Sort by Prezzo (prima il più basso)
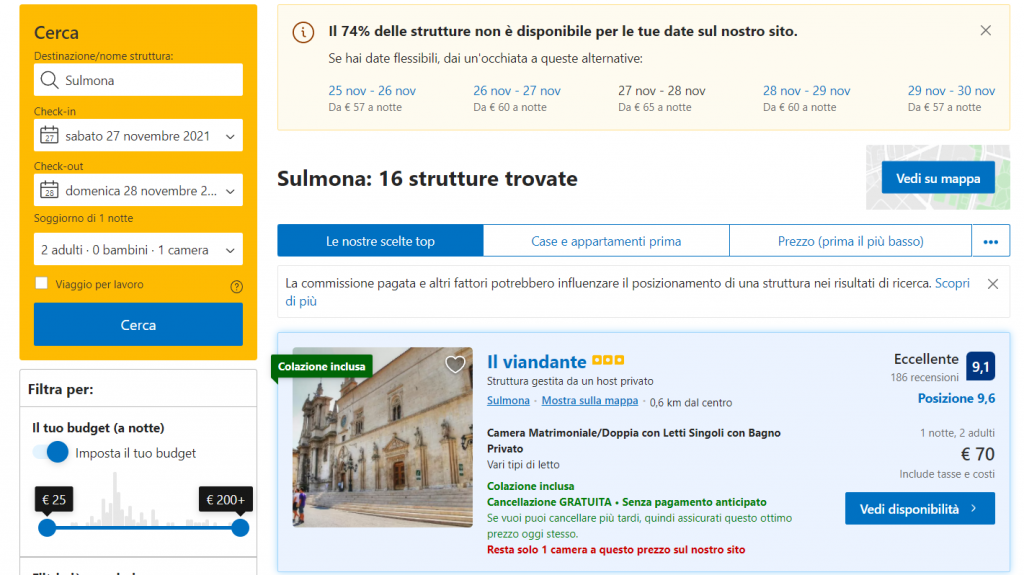Image resolution: width=1024 pixels, height=575 pixels. [850, 241]
